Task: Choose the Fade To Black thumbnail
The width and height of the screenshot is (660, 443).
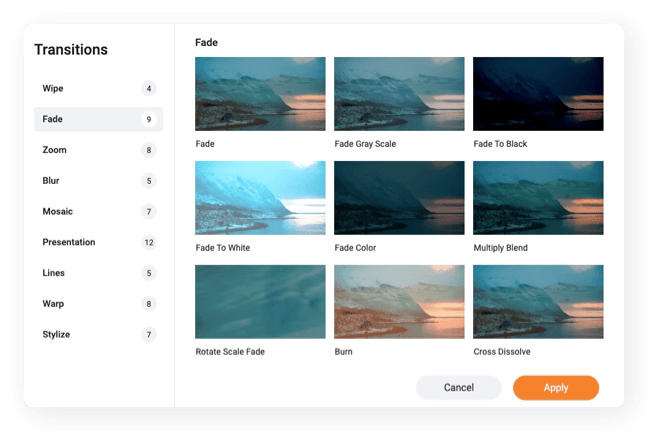Action: point(538,94)
